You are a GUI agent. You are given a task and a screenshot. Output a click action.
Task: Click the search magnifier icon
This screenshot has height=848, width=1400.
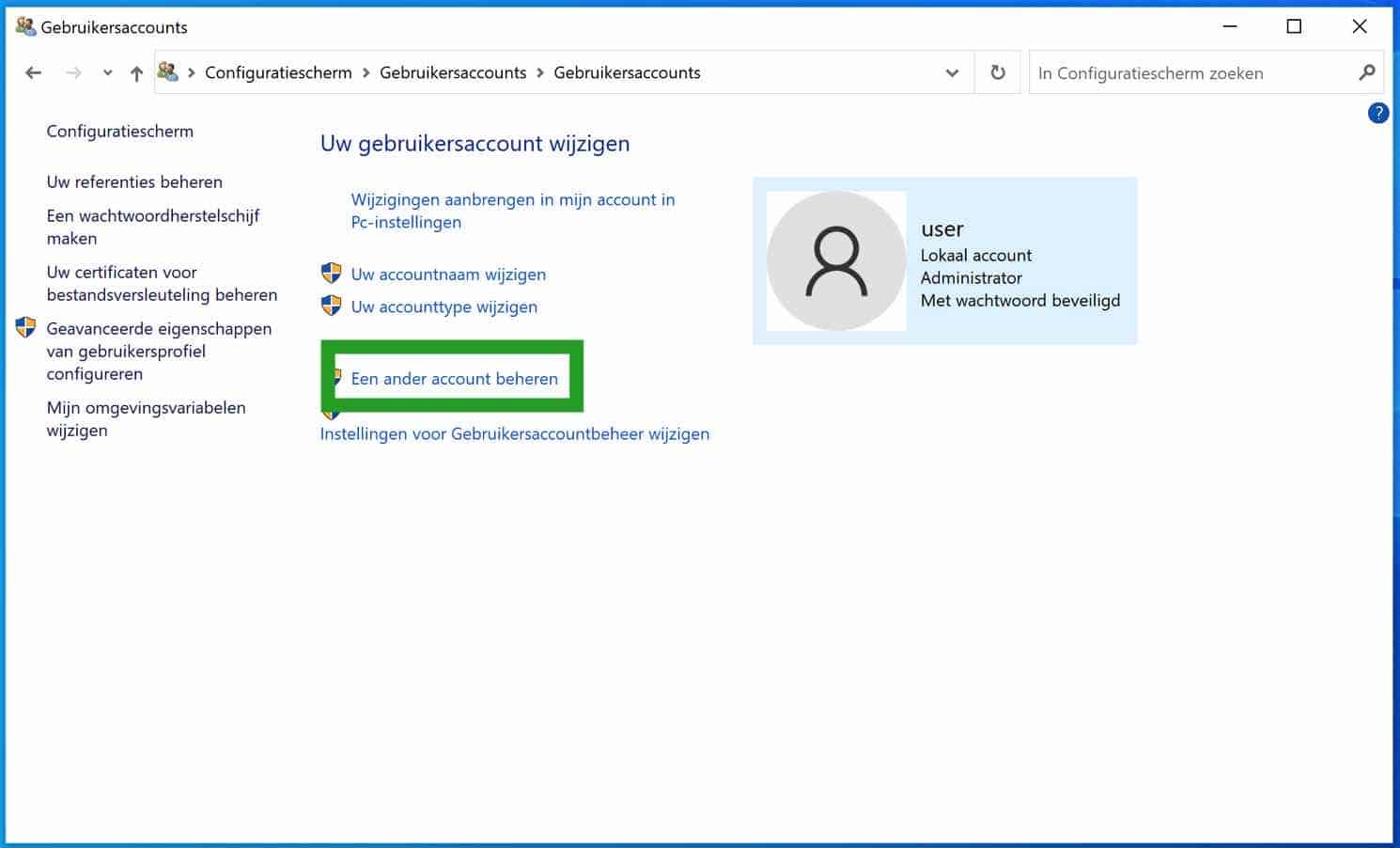point(1367,72)
